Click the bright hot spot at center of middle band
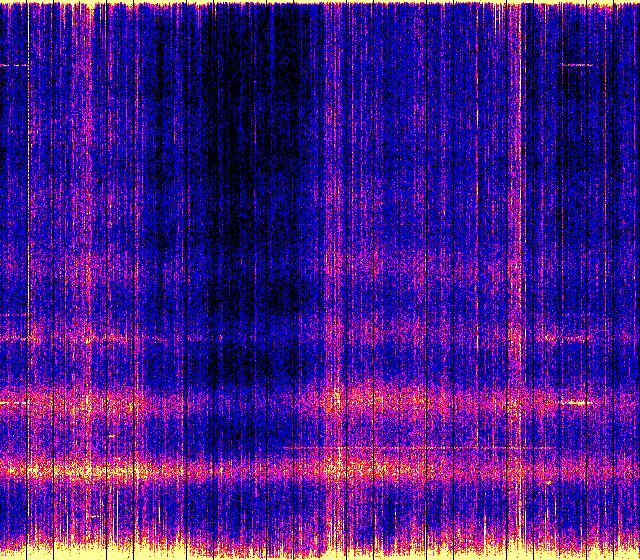This screenshot has width=640, height=560. [x=332, y=402]
